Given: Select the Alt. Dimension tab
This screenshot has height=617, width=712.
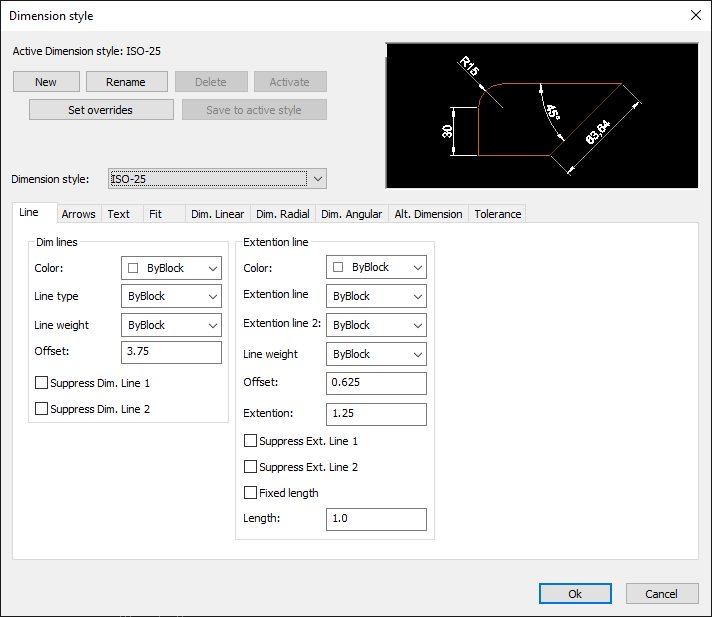Looking at the screenshot, I should [x=428, y=214].
